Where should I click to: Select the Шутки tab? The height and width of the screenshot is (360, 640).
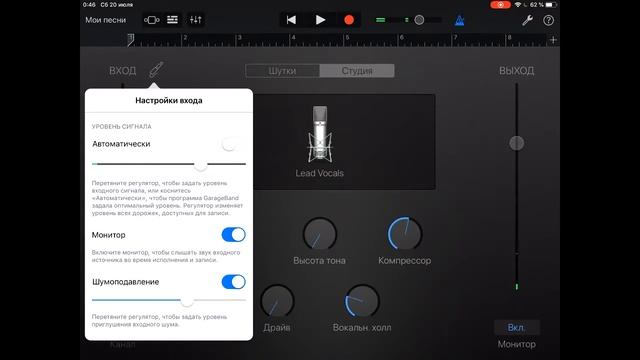[x=282, y=71]
